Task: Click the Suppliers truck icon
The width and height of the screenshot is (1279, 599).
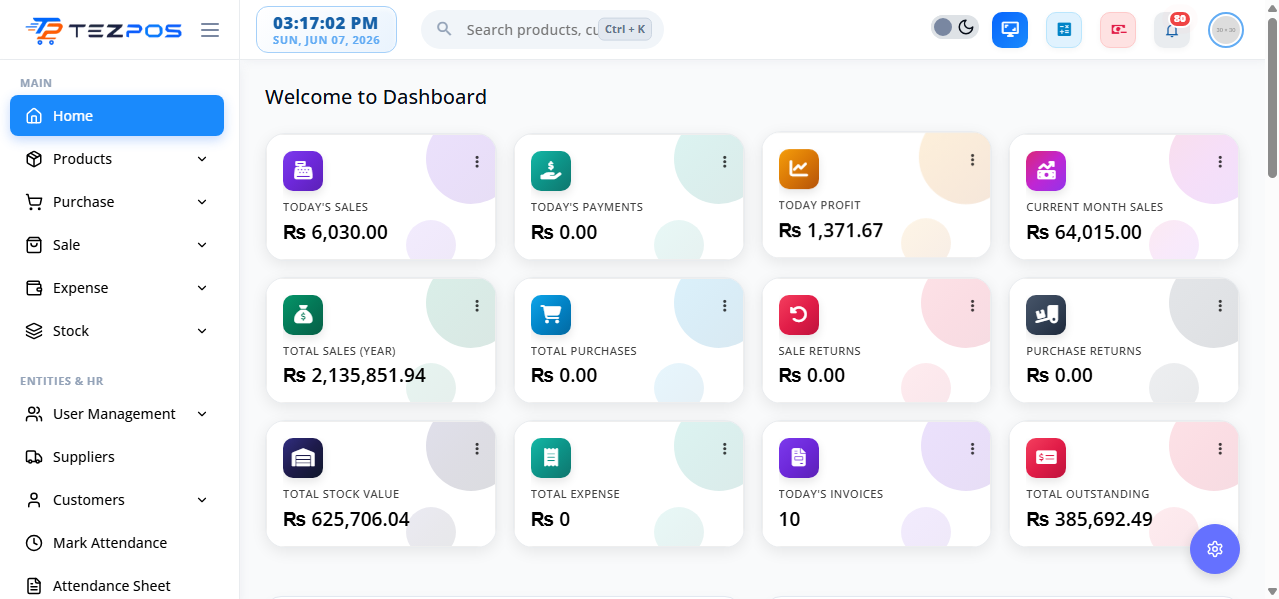Action: [34, 457]
